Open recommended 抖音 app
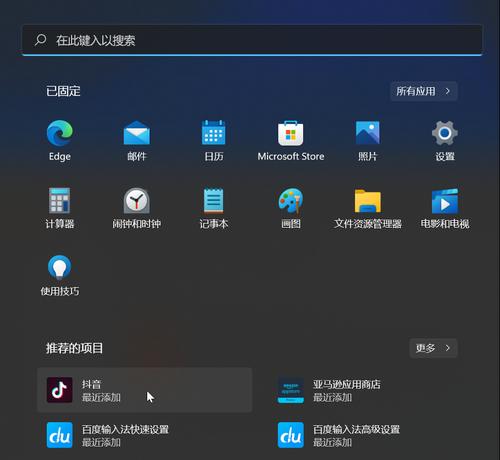The image size is (500, 460). coord(144,390)
